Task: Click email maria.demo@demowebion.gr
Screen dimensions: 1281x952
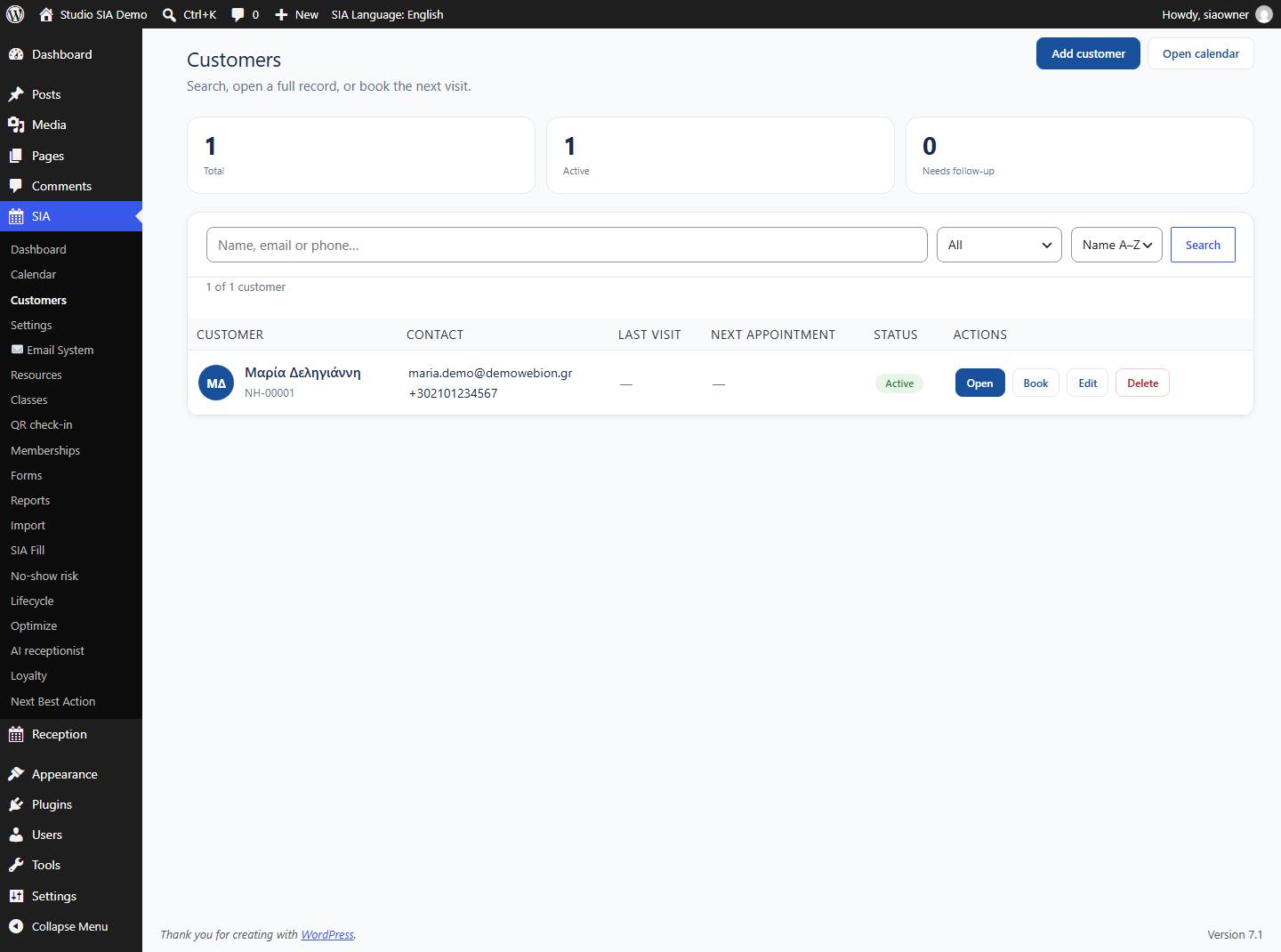Action: [x=490, y=373]
